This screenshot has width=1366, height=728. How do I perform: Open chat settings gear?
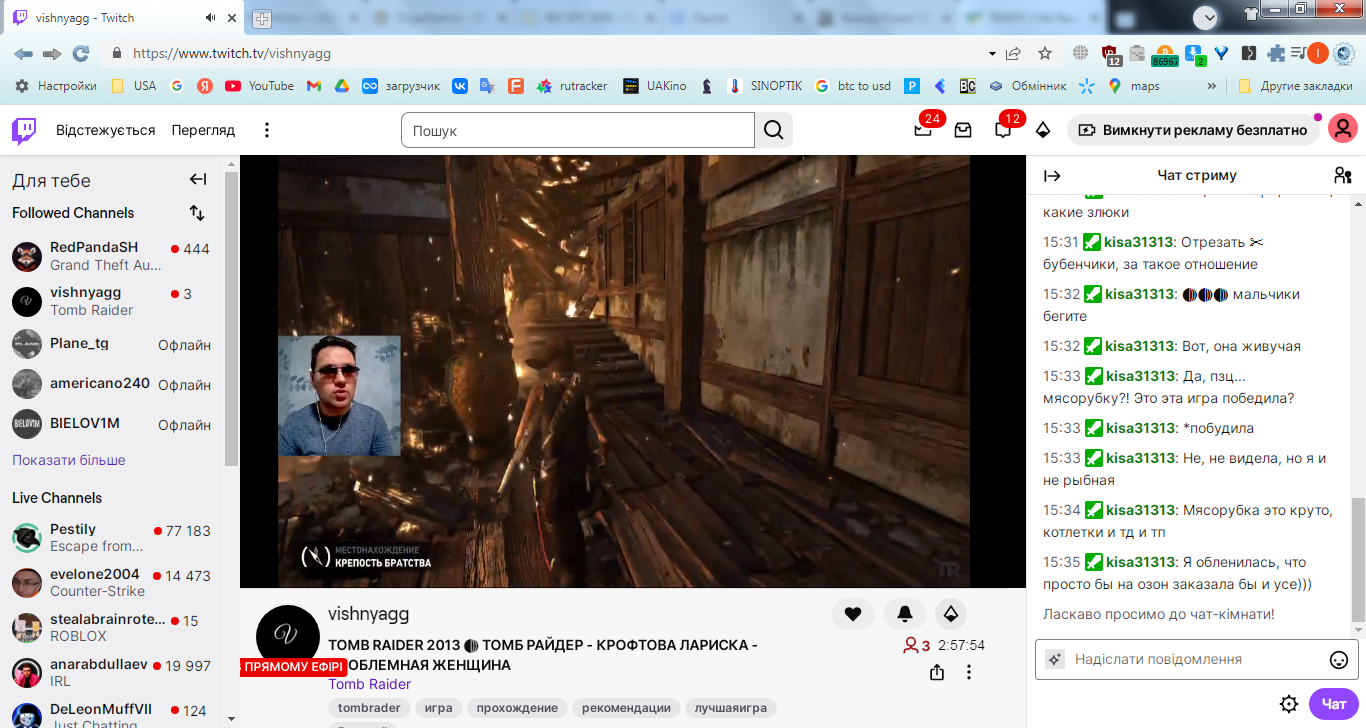tap(1289, 703)
